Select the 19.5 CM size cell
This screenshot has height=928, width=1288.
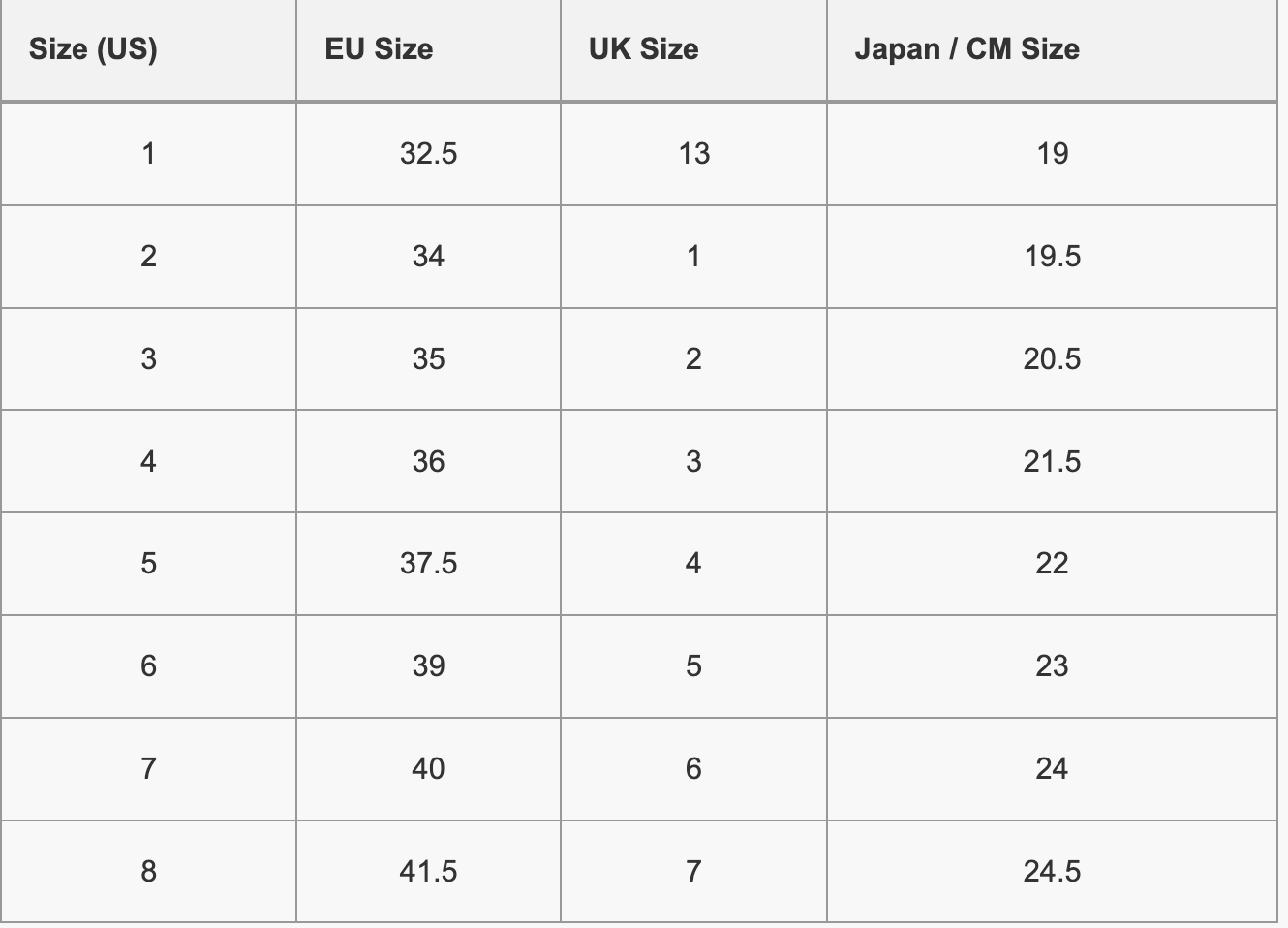(x=1052, y=257)
